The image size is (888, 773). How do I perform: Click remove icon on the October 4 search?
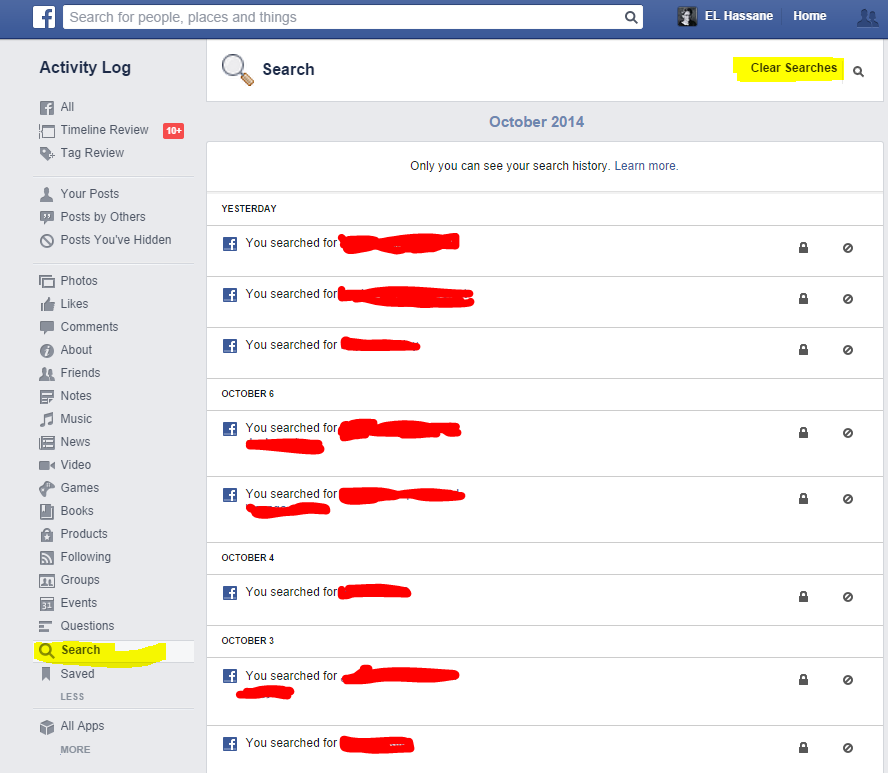tap(848, 597)
